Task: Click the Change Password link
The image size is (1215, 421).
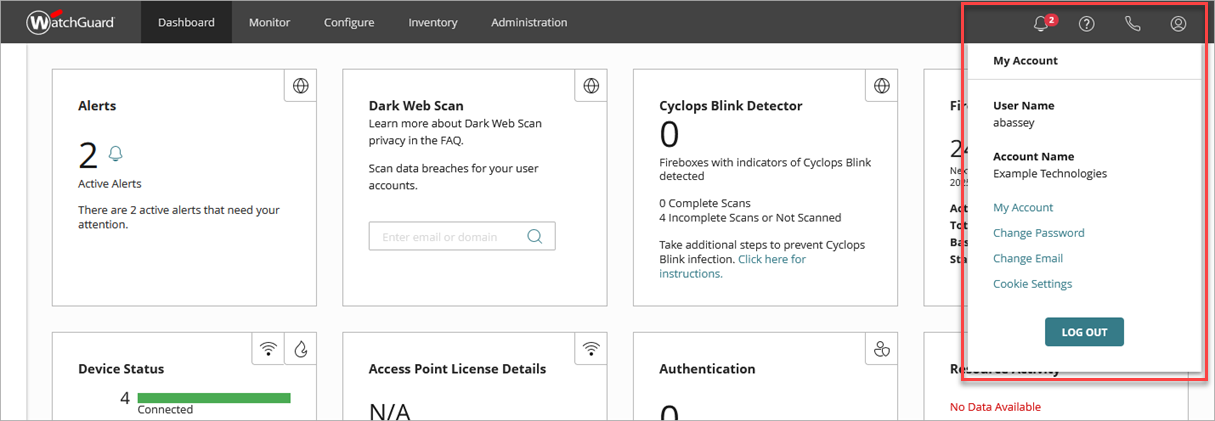Action: pos(1038,233)
